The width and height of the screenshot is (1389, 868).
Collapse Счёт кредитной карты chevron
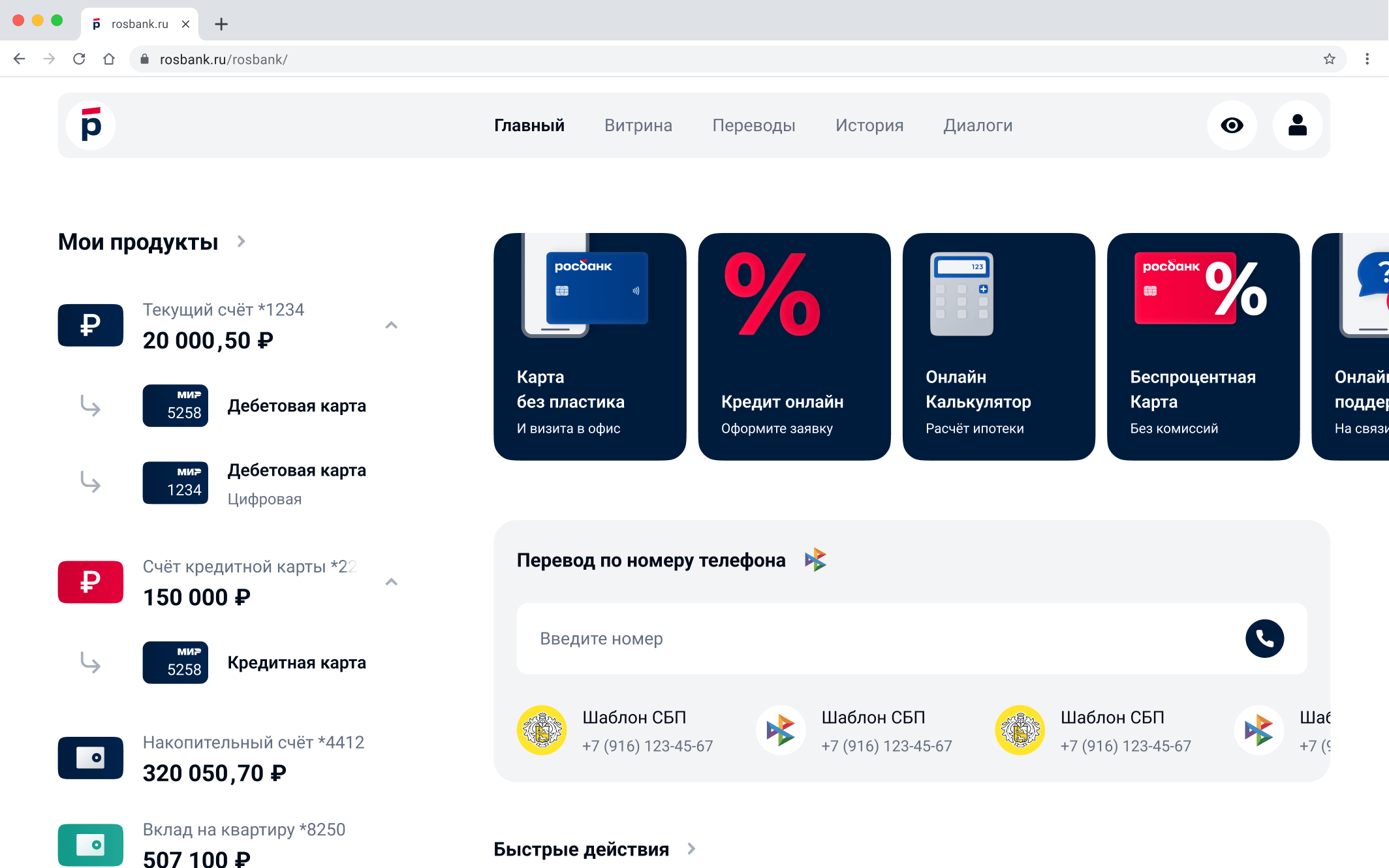tap(391, 581)
